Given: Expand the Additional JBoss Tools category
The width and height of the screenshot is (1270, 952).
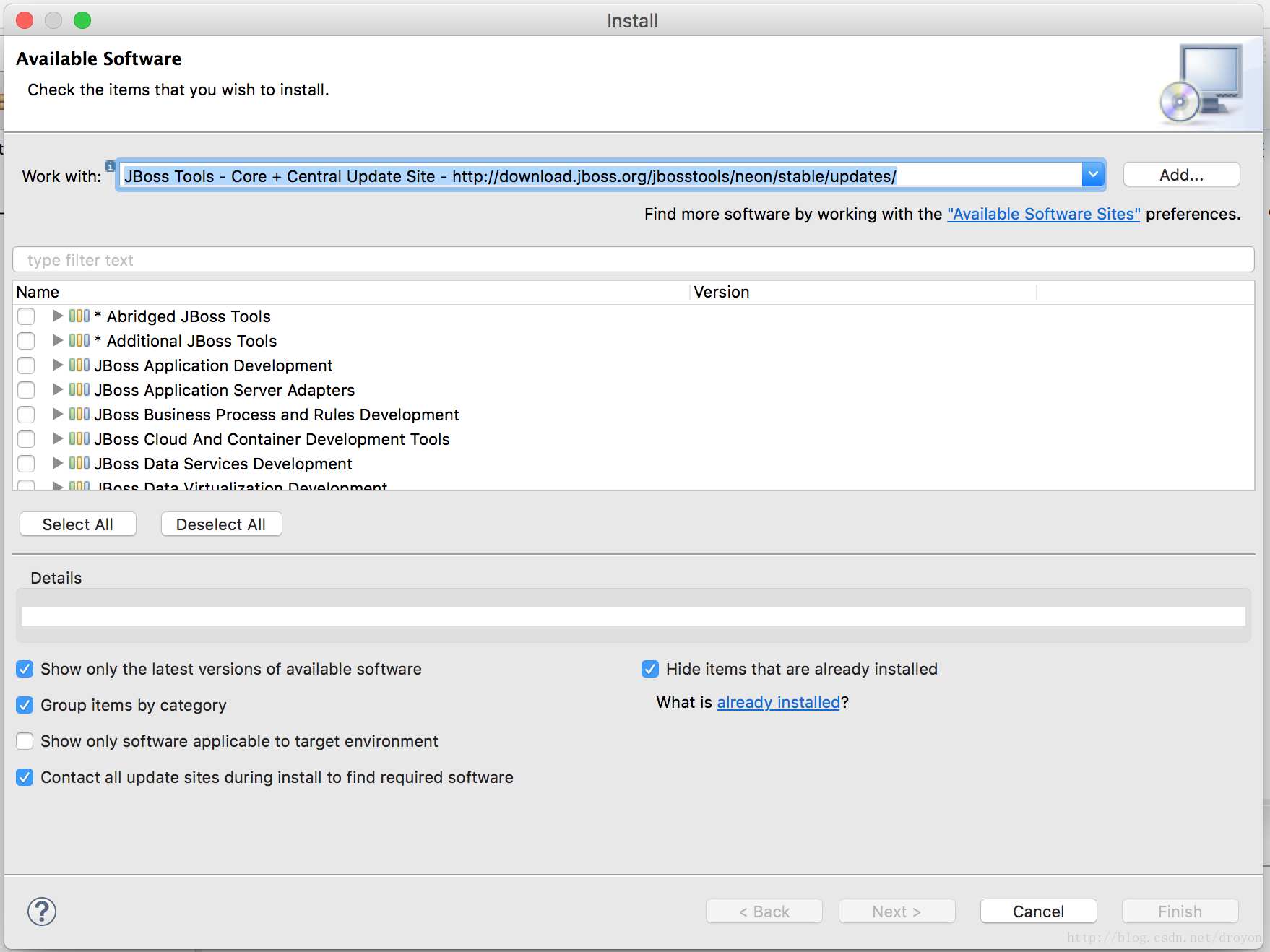Looking at the screenshot, I should pos(57,340).
